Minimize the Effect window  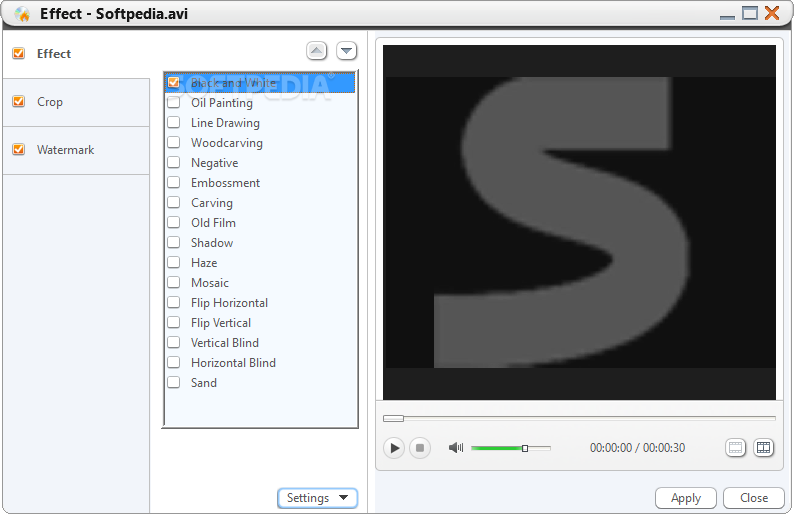(727, 16)
